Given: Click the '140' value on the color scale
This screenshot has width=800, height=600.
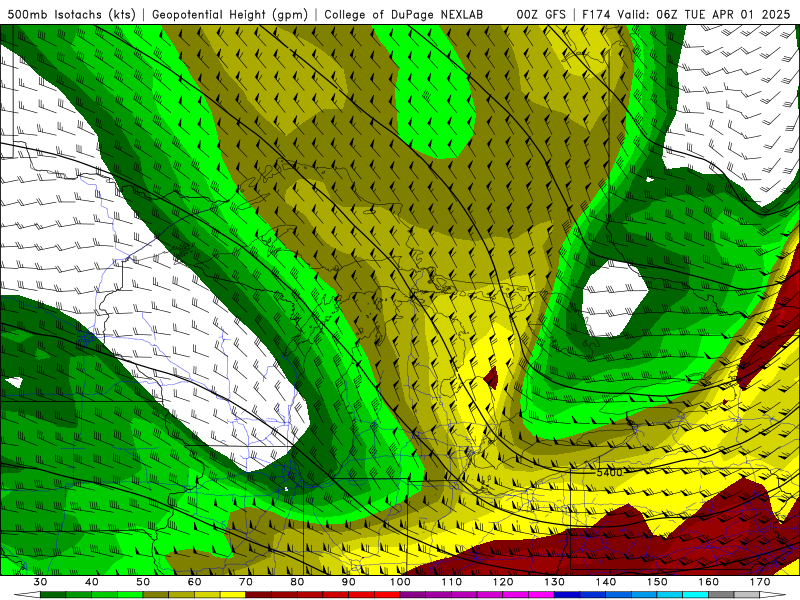Looking at the screenshot, I should click(x=606, y=582).
